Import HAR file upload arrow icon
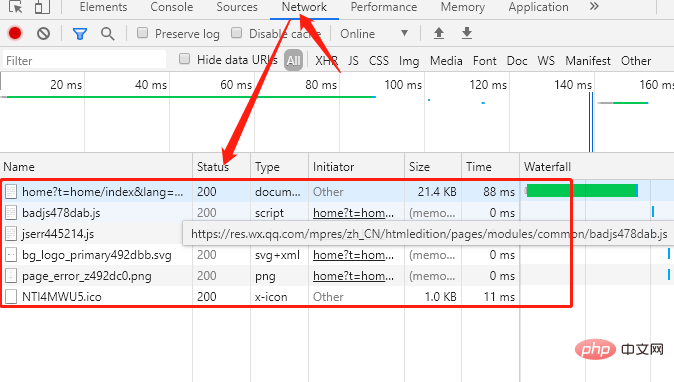The height and width of the screenshot is (382, 674). tap(438, 33)
